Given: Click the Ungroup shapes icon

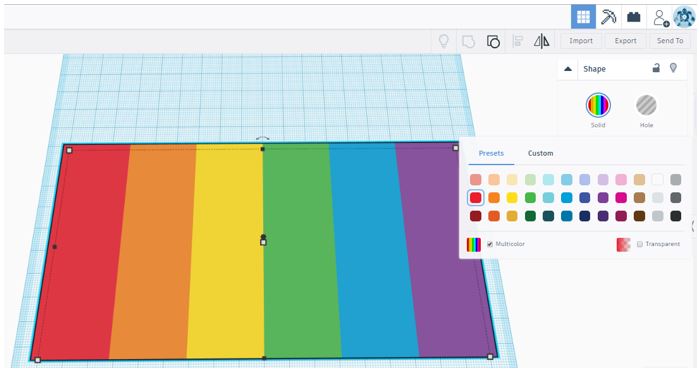Looking at the screenshot, I should (x=493, y=41).
